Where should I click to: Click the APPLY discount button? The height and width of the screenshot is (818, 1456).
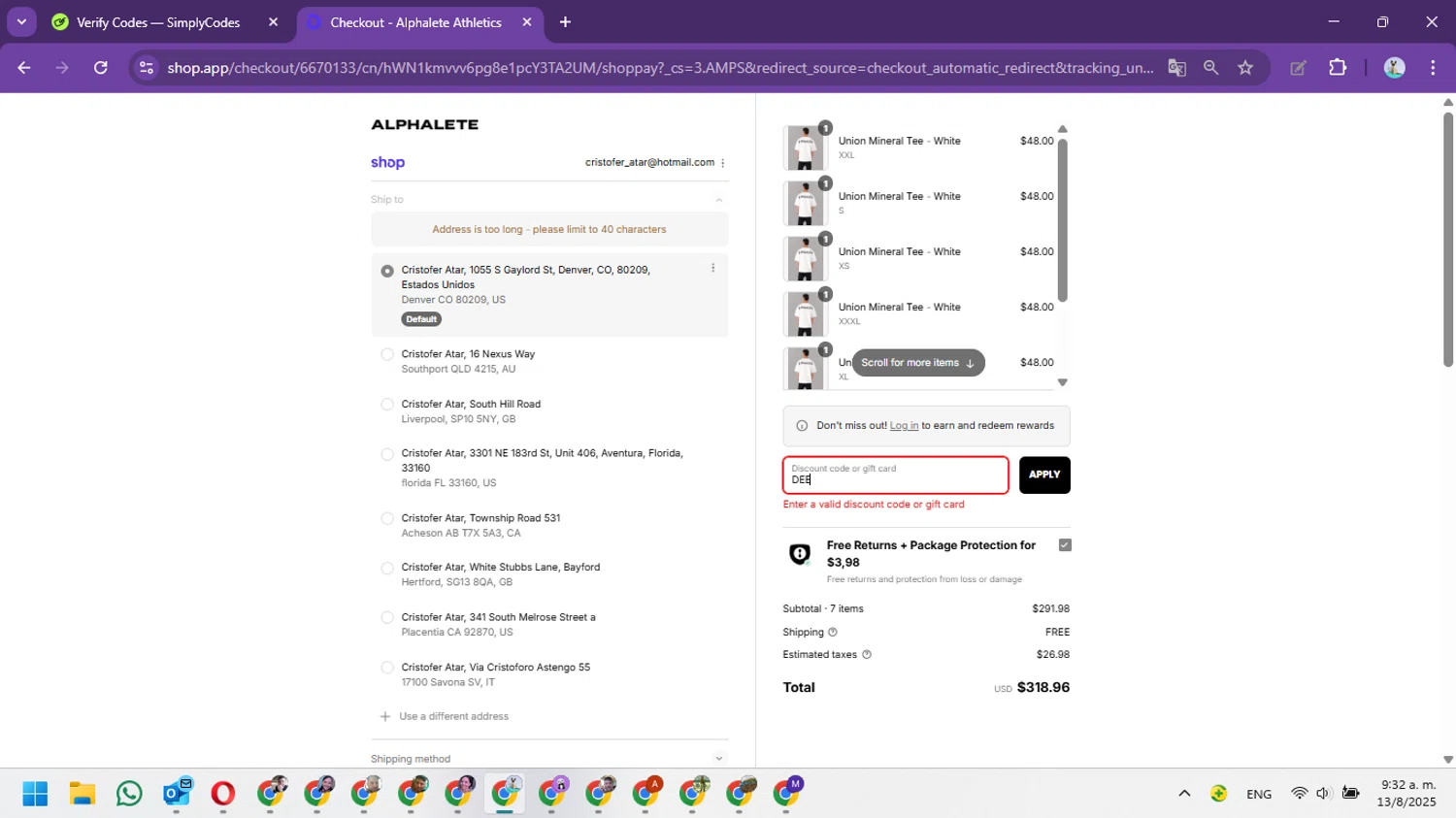point(1044,474)
